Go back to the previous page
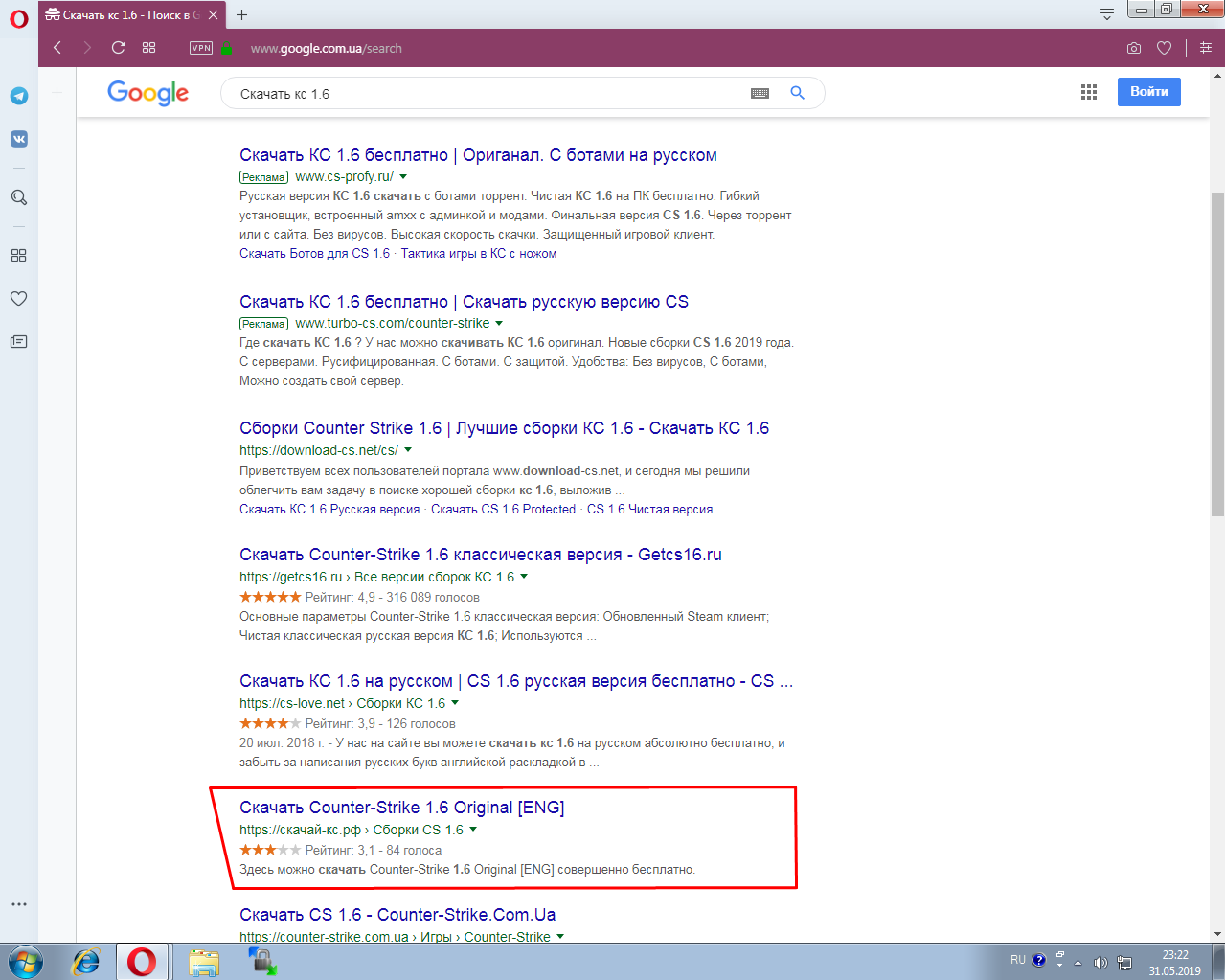This screenshot has height=980, width=1225. coord(57,48)
